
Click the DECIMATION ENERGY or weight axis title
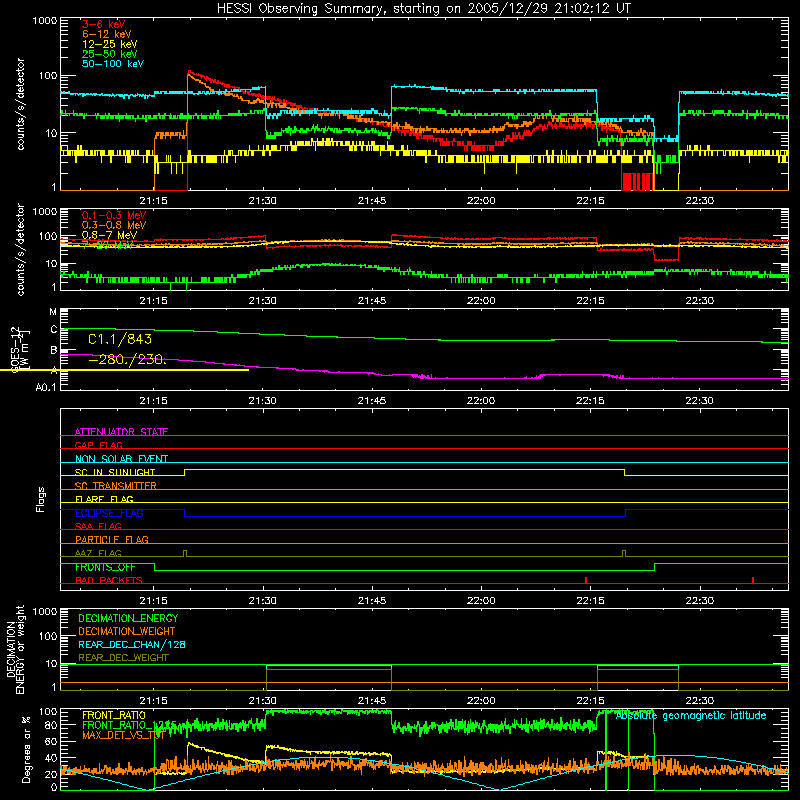16,649
